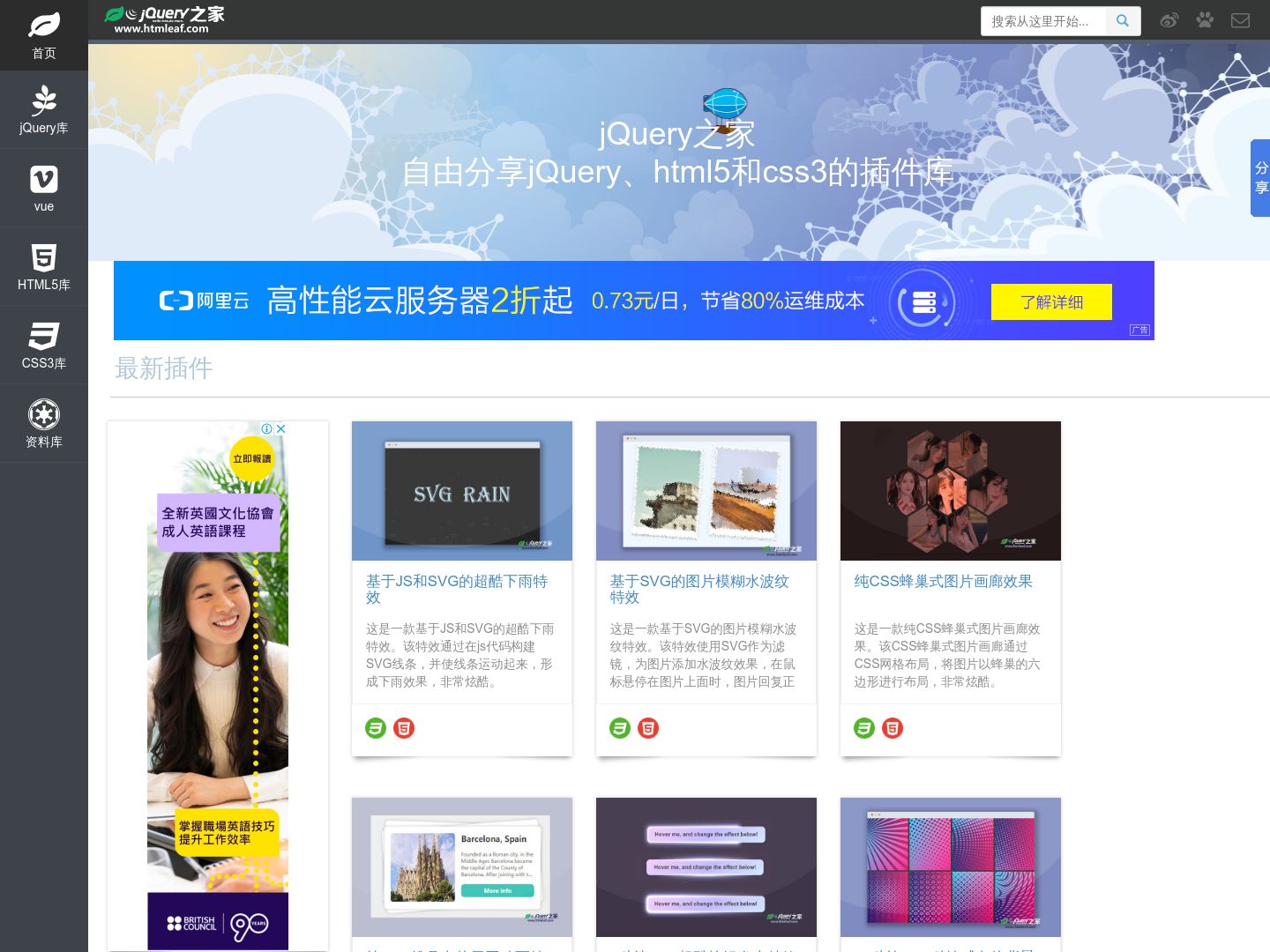
Task: Click the British Council logo in ad
Action: (191, 924)
